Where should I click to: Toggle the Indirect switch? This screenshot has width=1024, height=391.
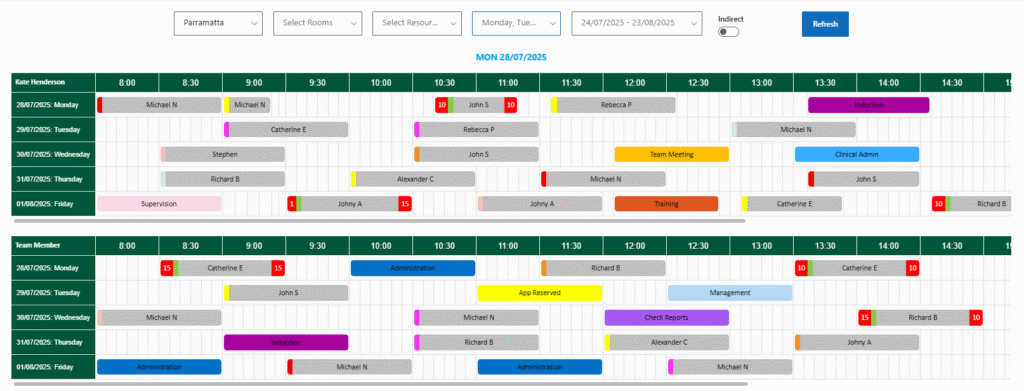tap(728, 32)
